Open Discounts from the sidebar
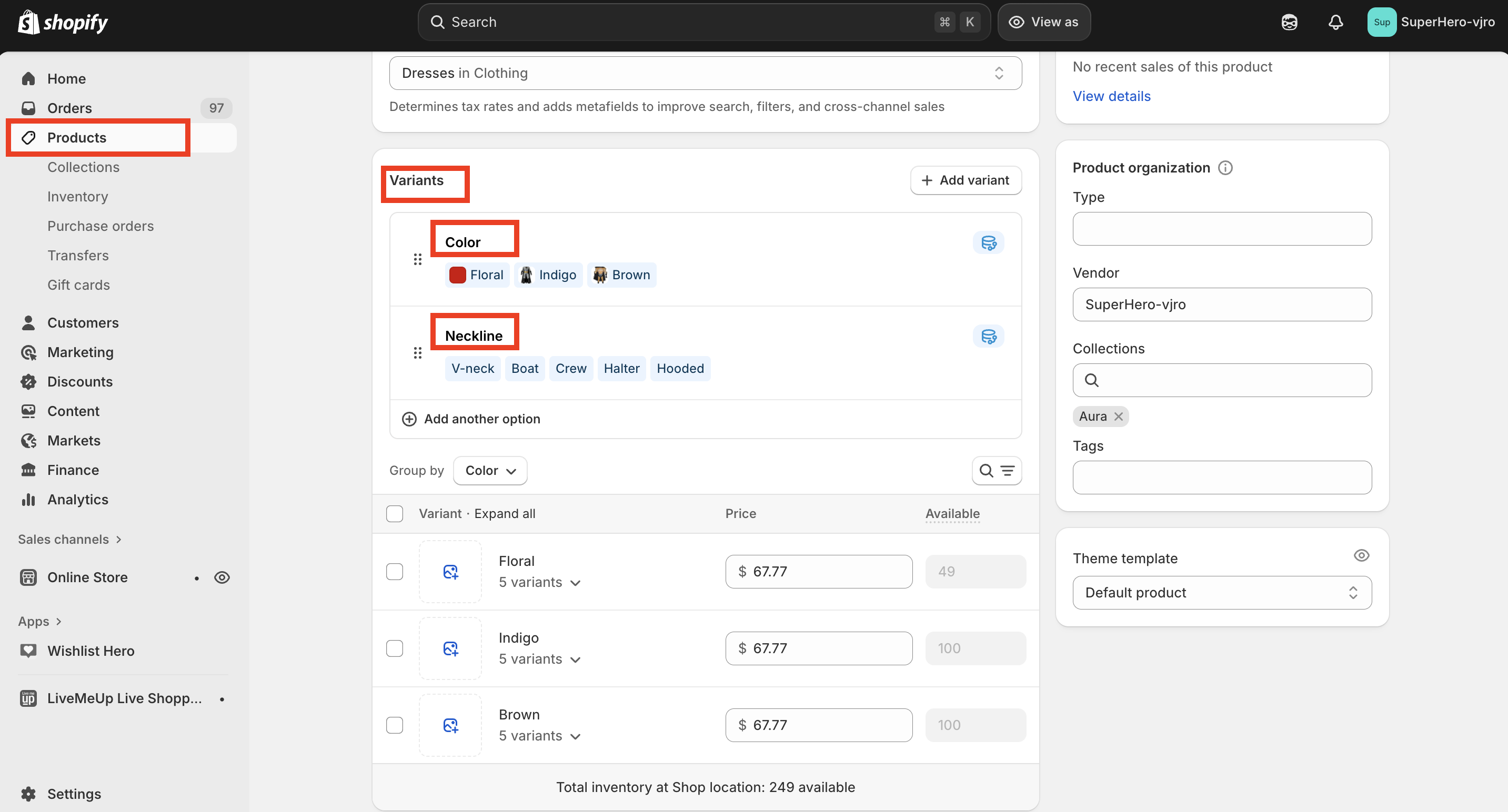 pyautogui.click(x=79, y=381)
